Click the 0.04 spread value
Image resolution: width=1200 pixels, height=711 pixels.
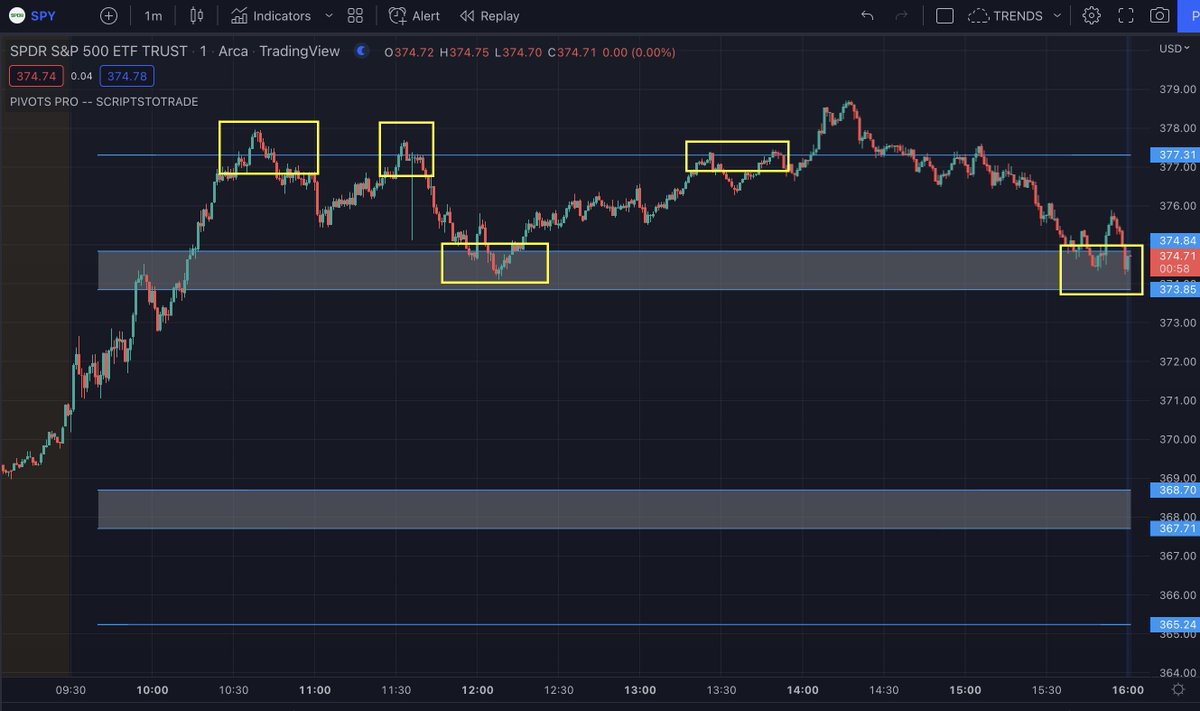[x=84, y=76]
